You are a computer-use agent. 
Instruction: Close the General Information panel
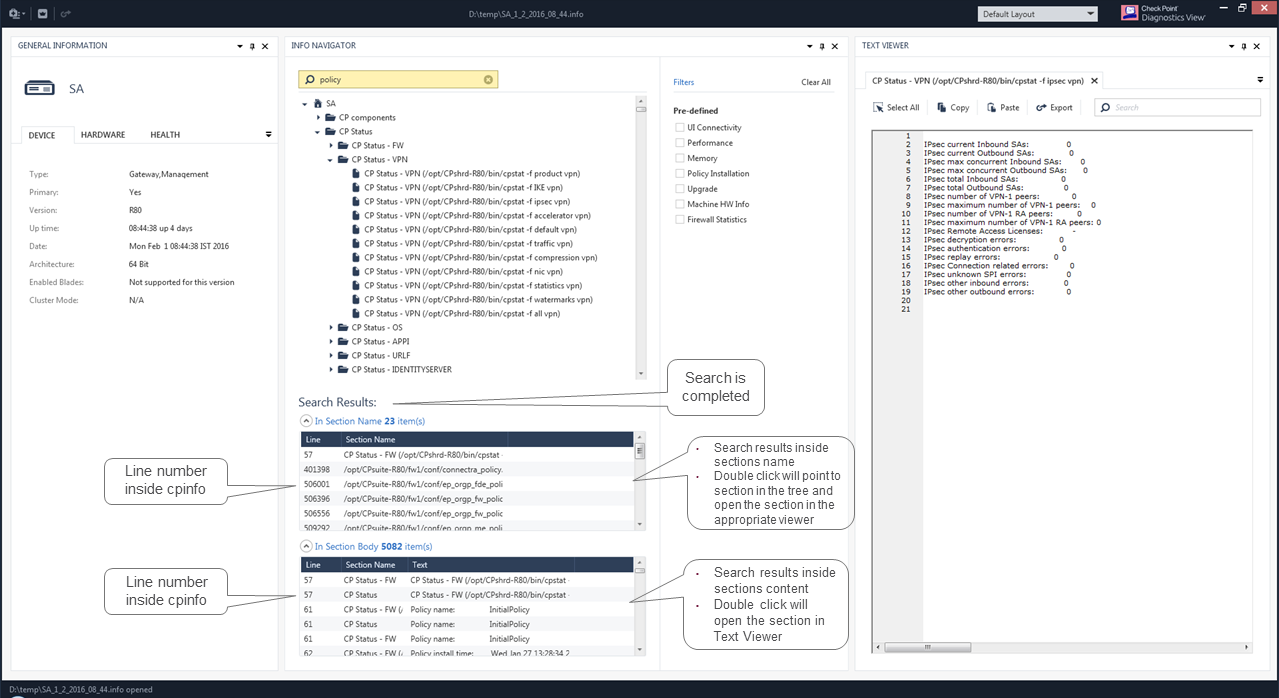click(265, 46)
